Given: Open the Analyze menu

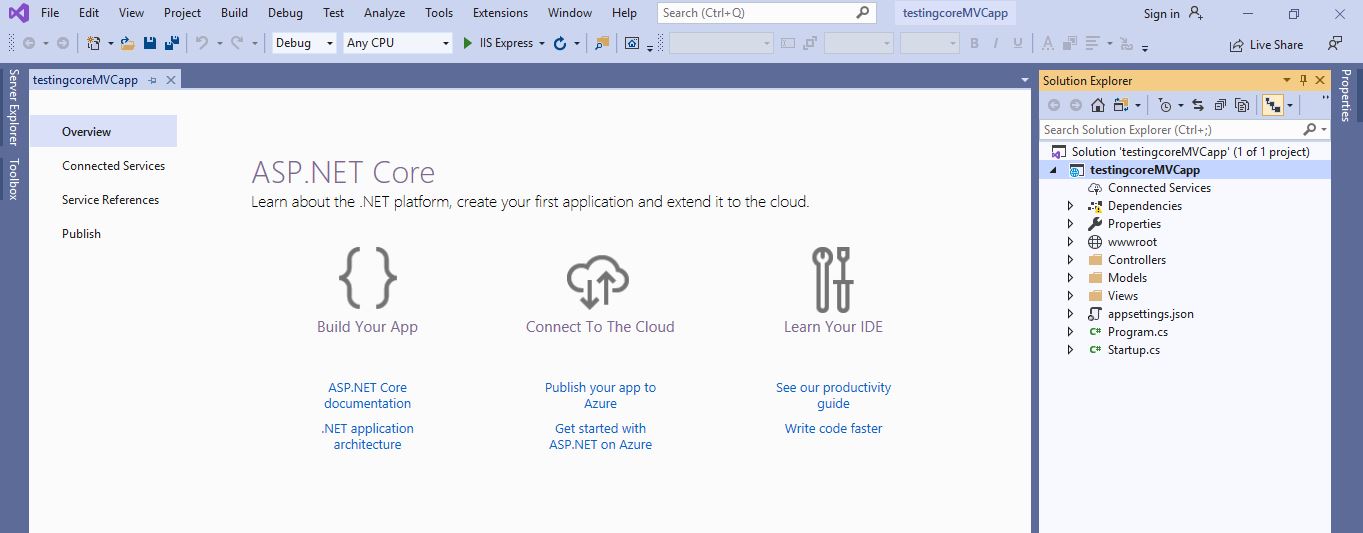Looking at the screenshot, I should (x=385, y=13).
